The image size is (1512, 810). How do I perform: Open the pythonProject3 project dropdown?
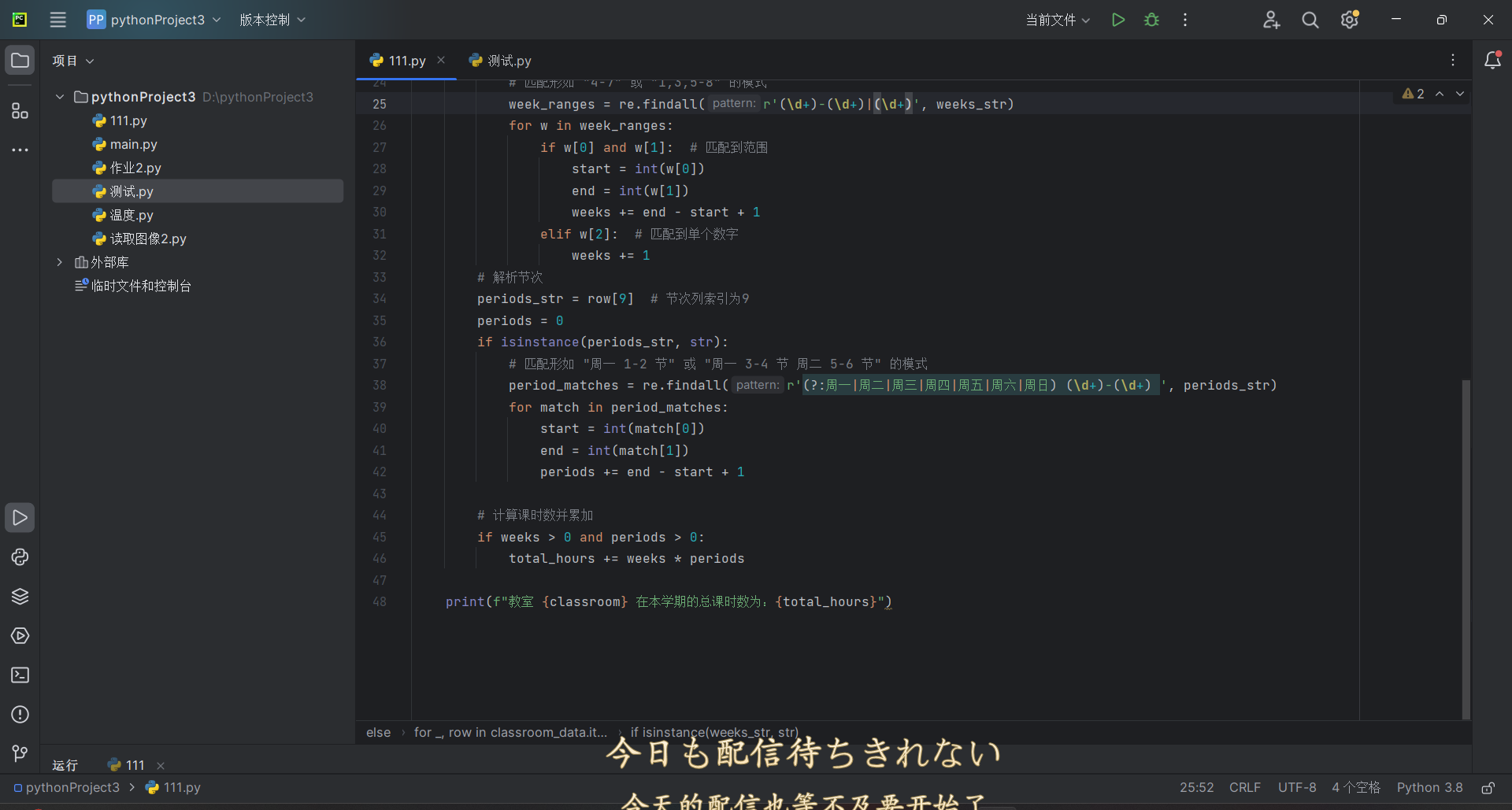coord(154,20)
